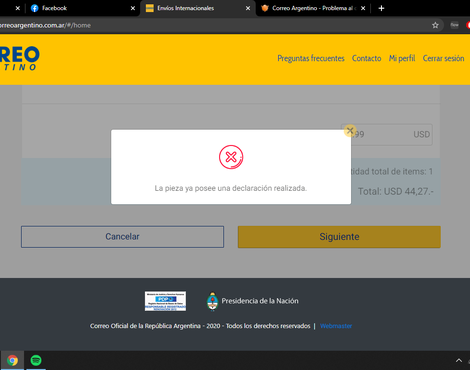
Task: Click the Facebook tab favicon
Action: point(34,8)
